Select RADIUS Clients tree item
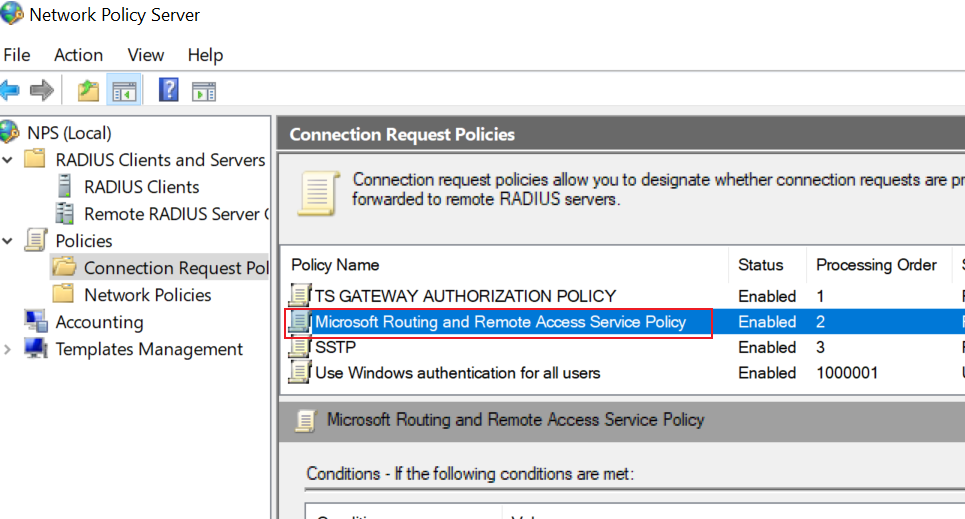This screenshot has height=519, width=965. point(142,187)
